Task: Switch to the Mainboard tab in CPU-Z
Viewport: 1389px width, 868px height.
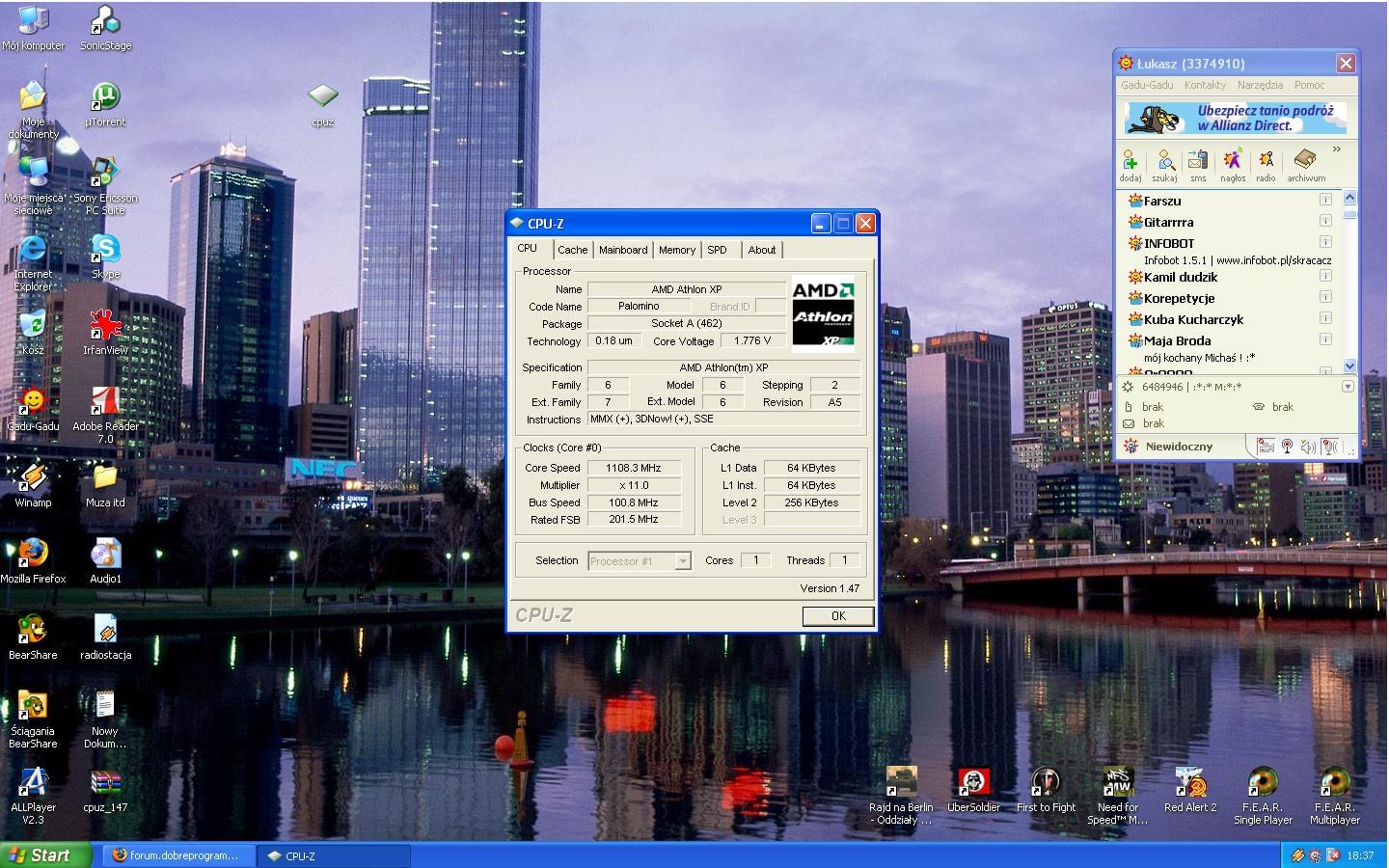Action: [x=623, y=250]
